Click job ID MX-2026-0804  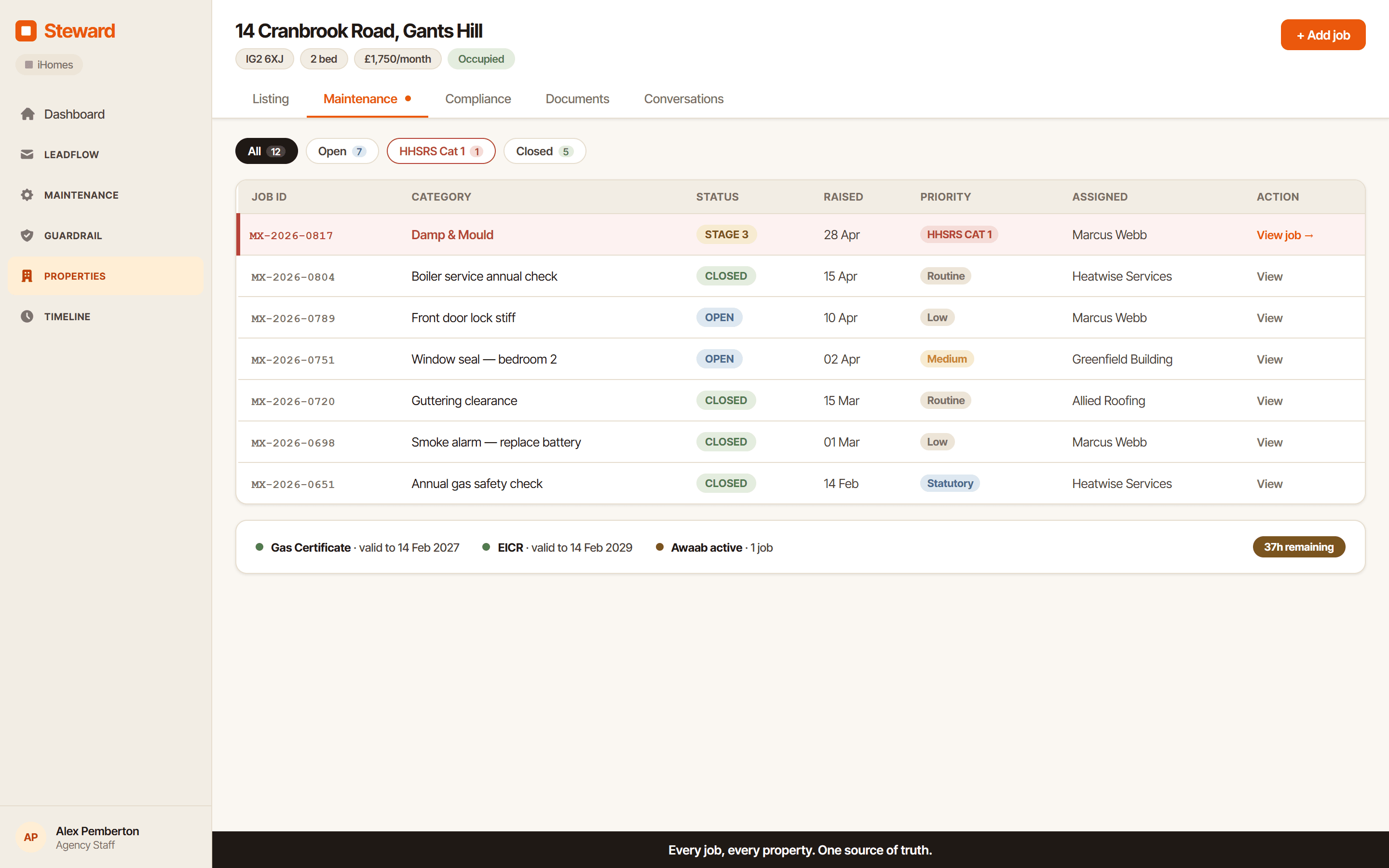pyautogui.click(x=293, y=277)
